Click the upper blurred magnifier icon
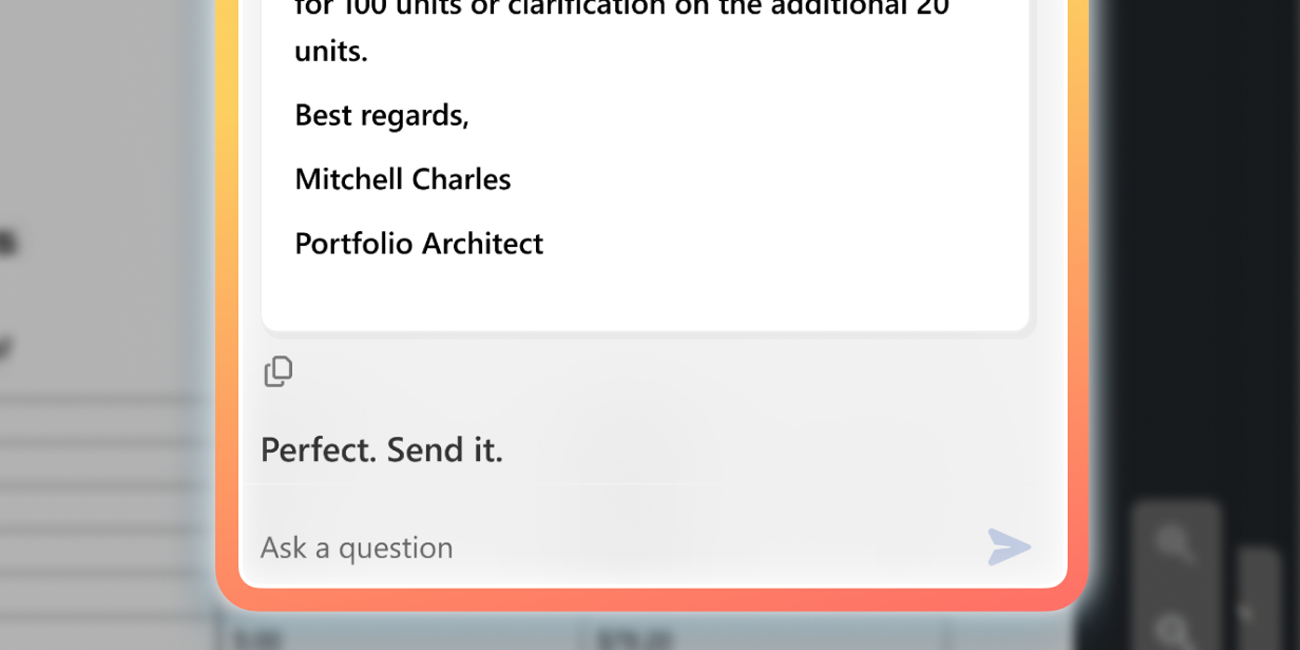Image resolution: width=1300 pixels, height=650 pixels. coord(1172,543)
